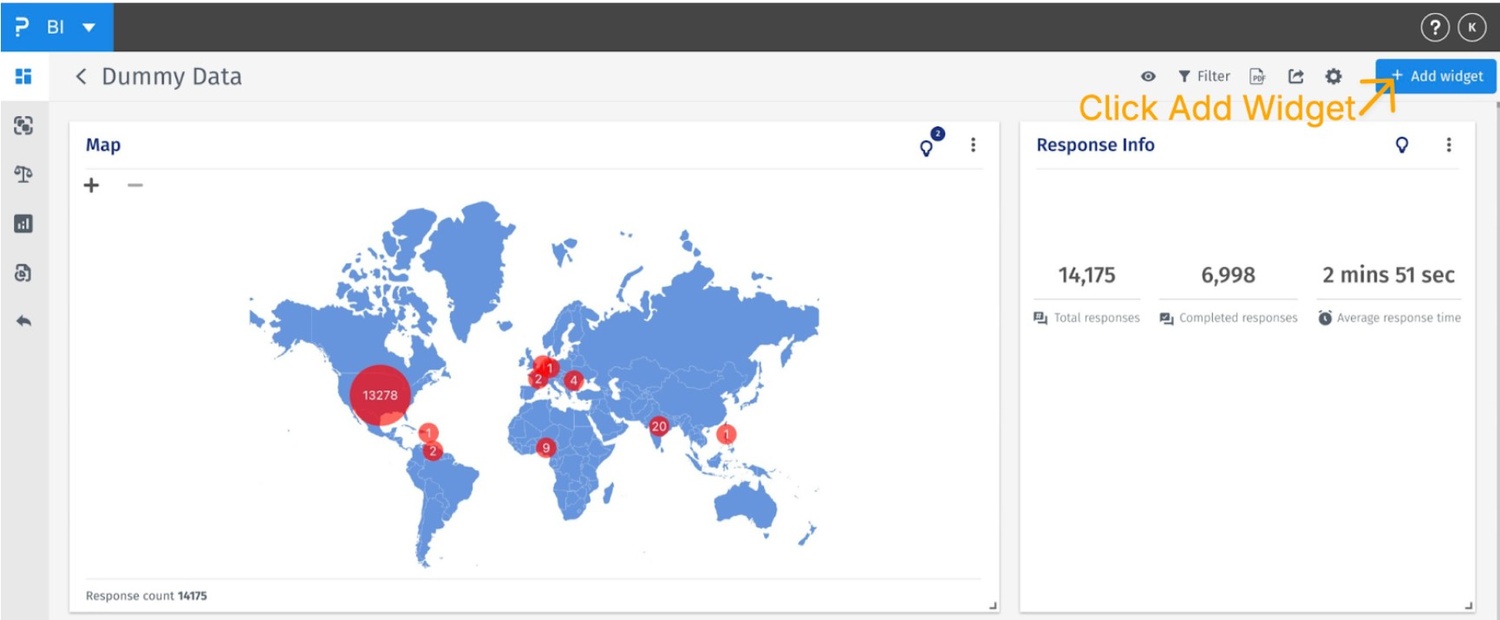Click the Add widget button
The image size is (1500, 620).
coord(1436,76)
